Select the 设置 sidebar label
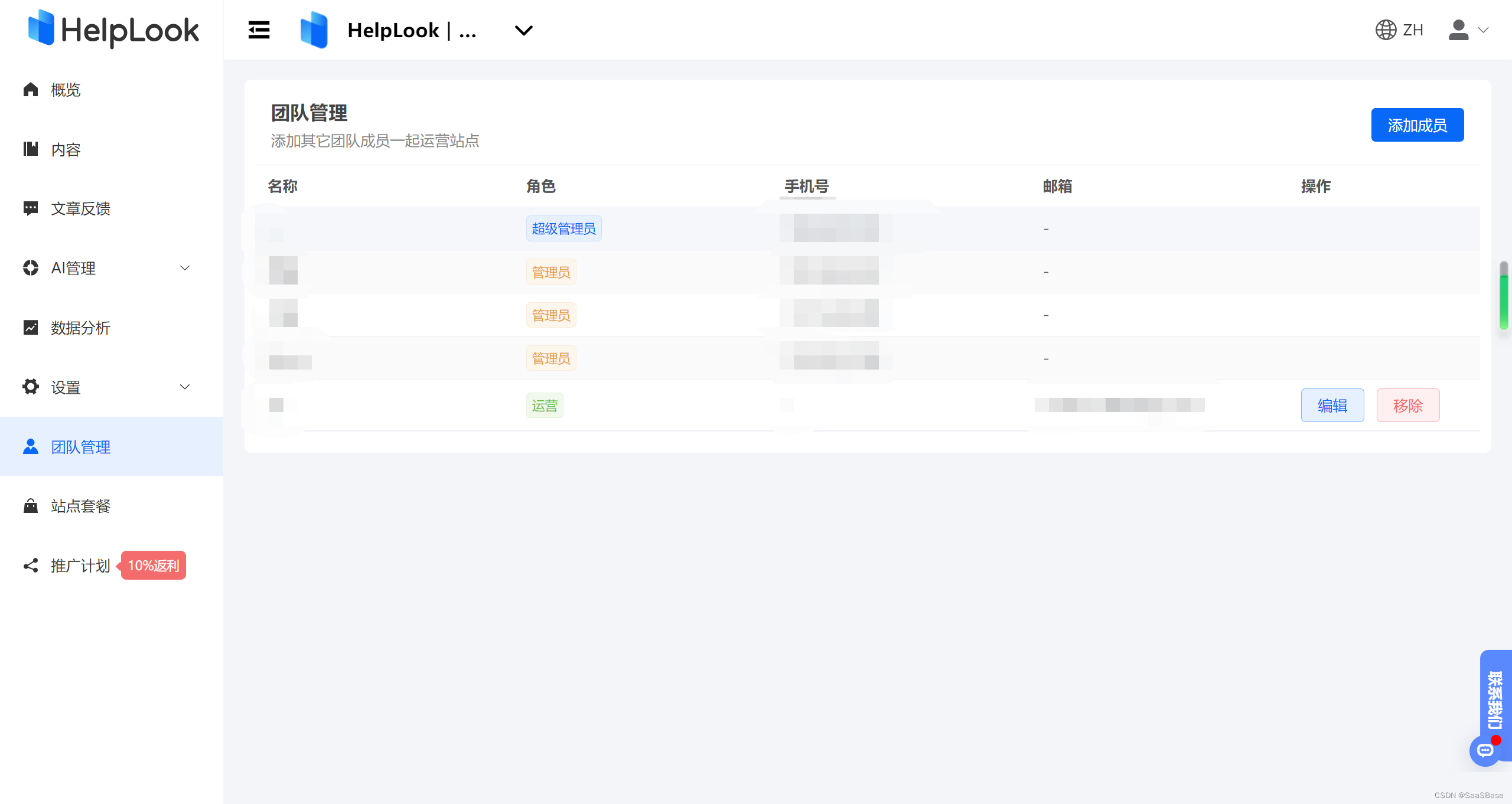1512x804 pixels. point(66,387)
